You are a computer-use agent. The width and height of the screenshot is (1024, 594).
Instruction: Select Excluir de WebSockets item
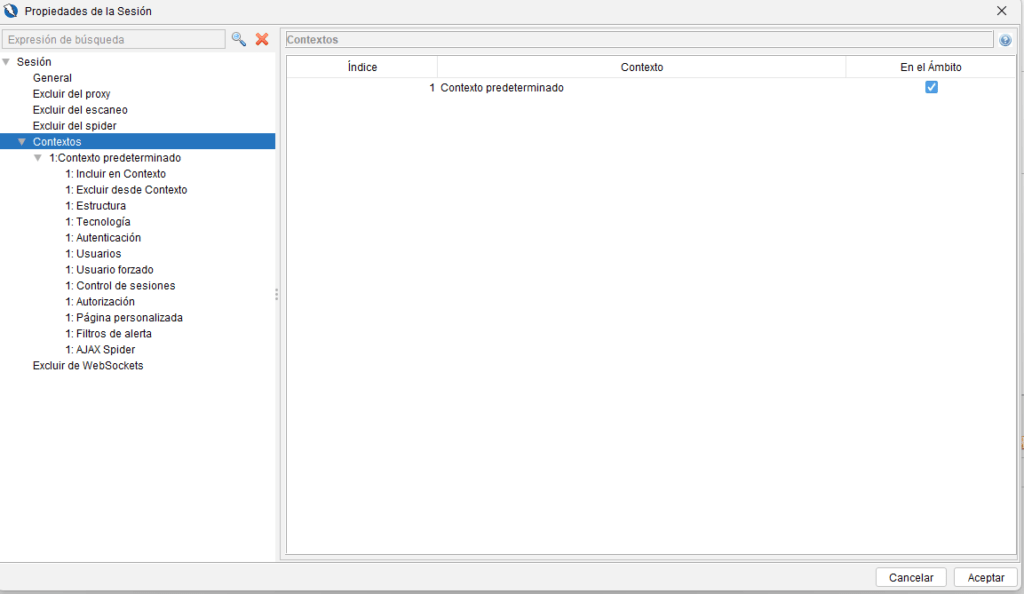(x=88, y=366)
